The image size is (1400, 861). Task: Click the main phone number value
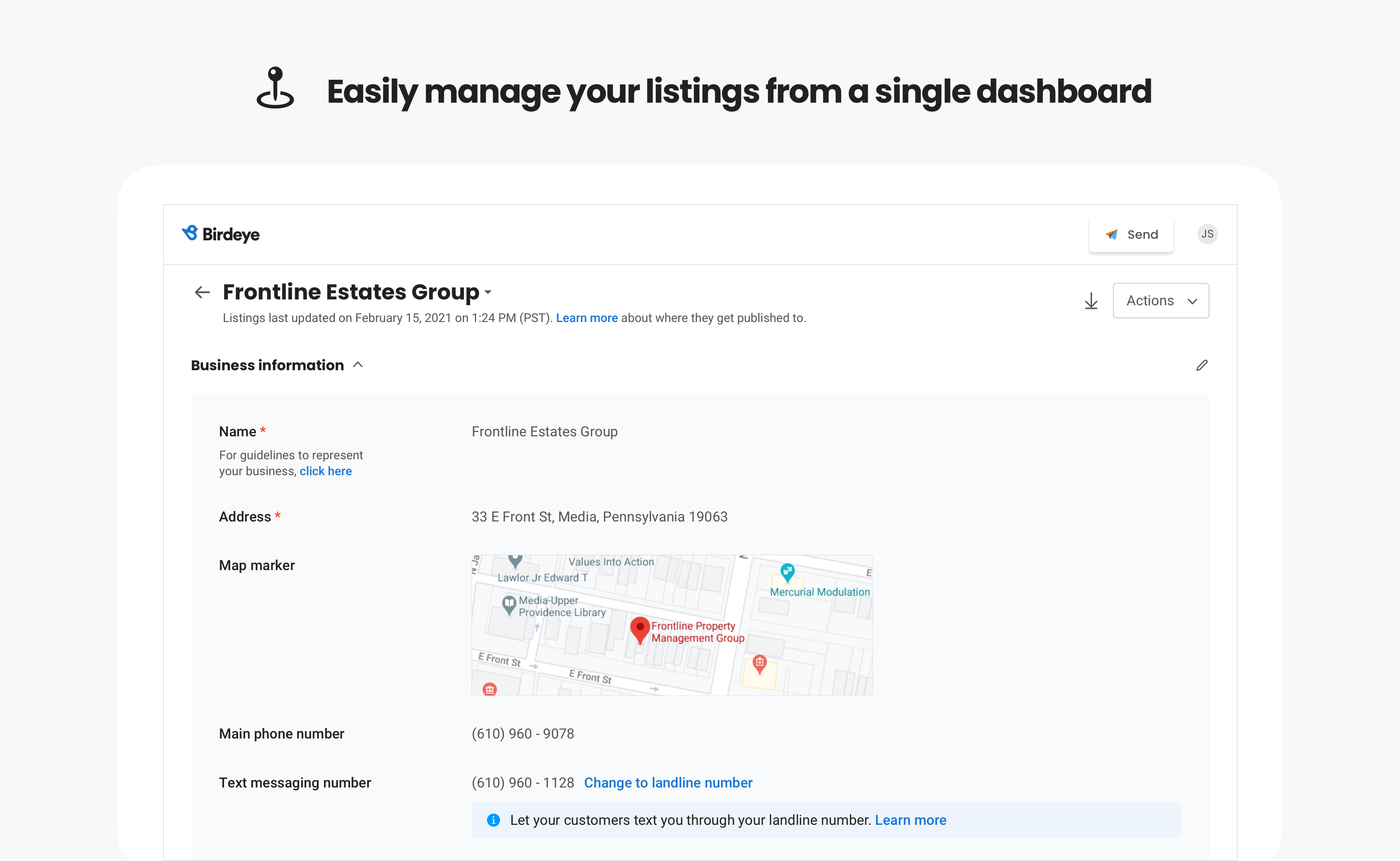pyautogui.click(x=522, y=733)
